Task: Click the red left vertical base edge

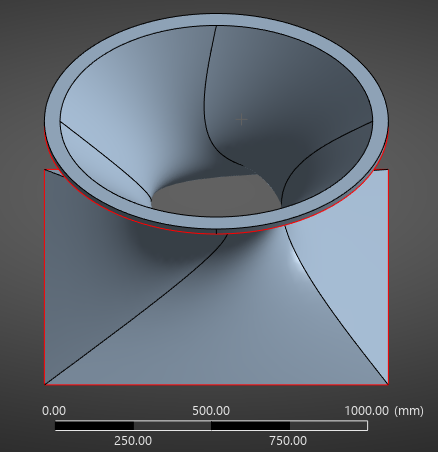Action: tap(44, 277)
